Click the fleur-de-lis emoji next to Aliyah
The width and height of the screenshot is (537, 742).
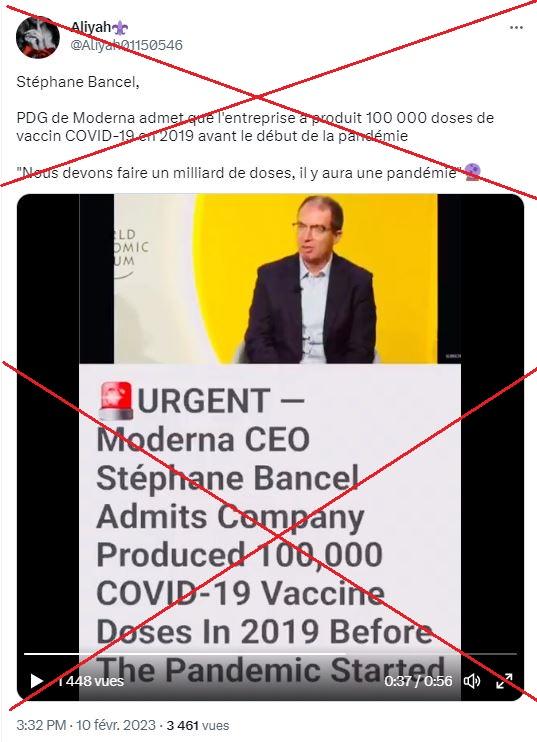tap(120, 28)
